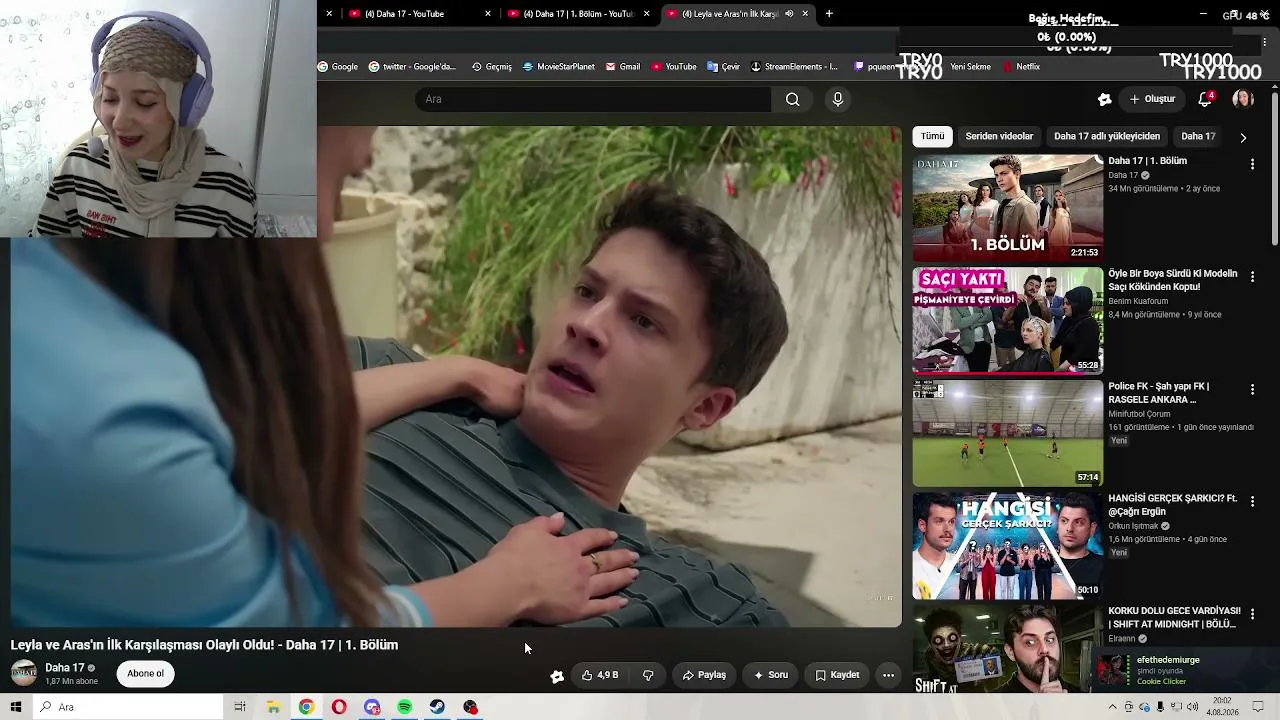Start voice search with the microphone icon
This screenshot has width=1280, height=720.
pyautogui.click(x=838, y=99)
